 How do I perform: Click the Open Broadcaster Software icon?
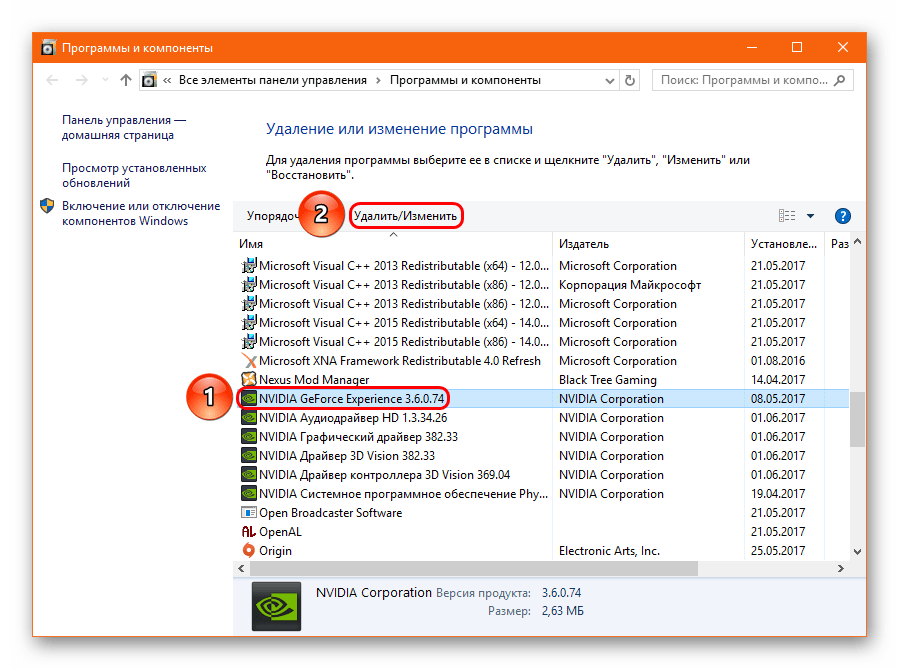point(249,513)
